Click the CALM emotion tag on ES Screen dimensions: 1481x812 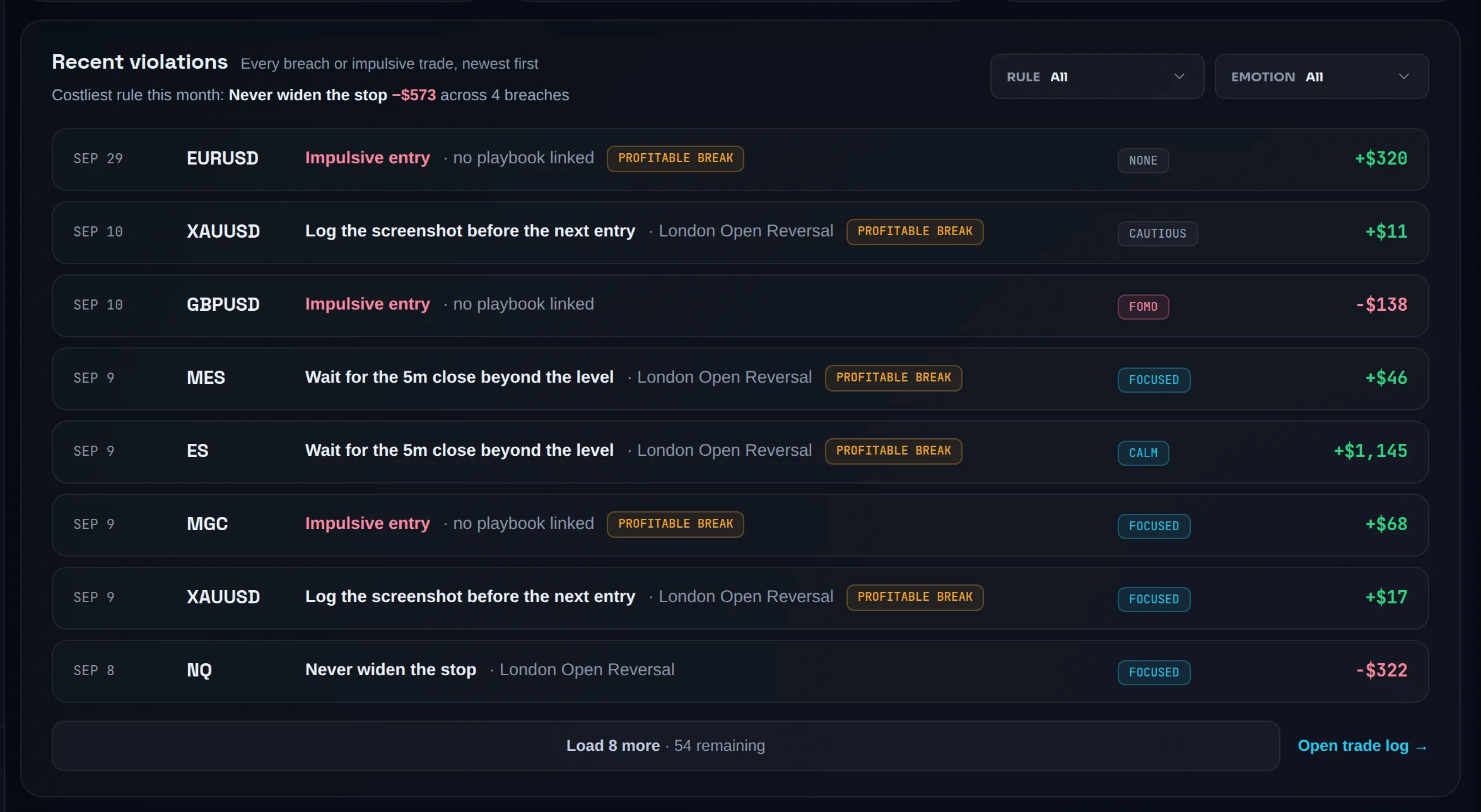pos(1143,453)
